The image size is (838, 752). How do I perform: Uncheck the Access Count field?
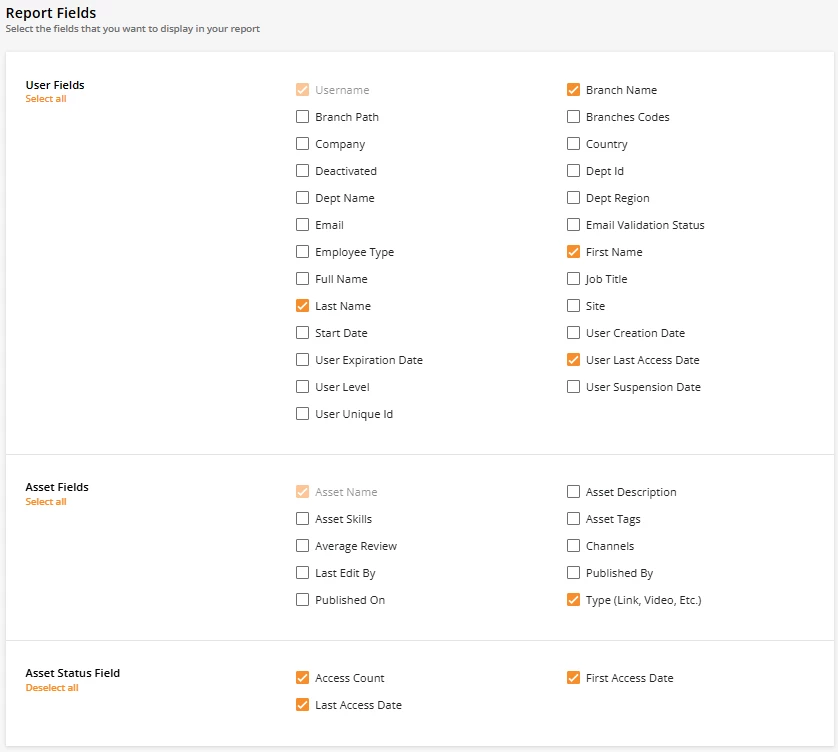[303, 678]
